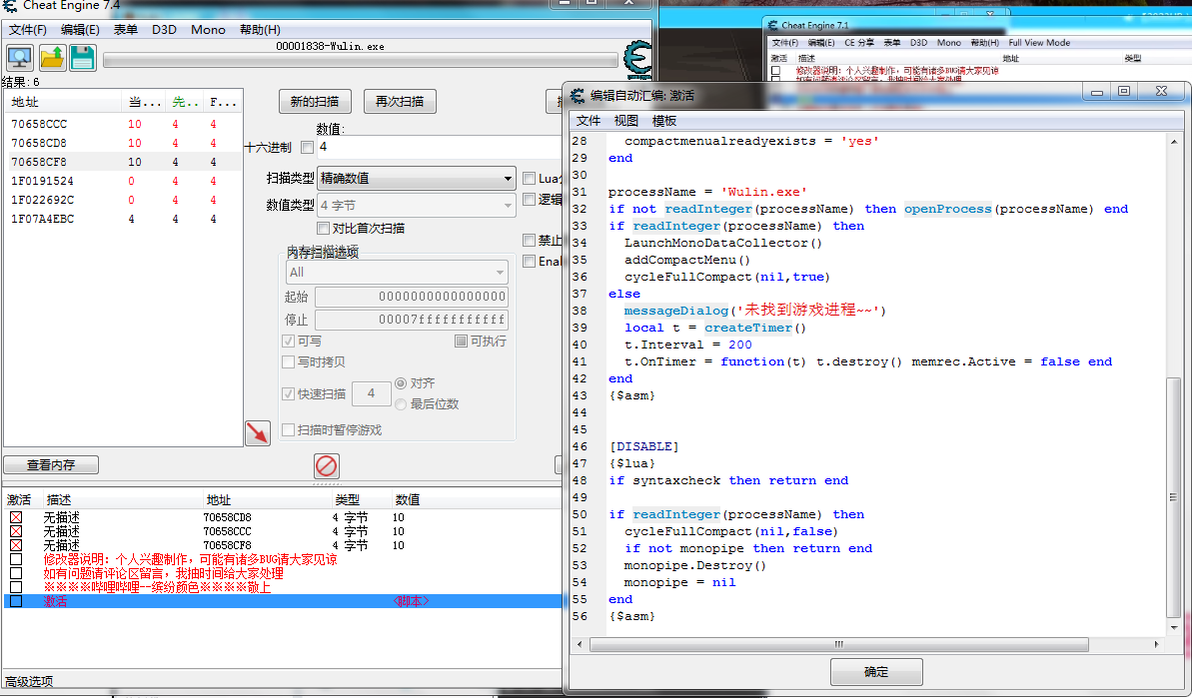Toggle the 激活 script row checkbox
Viewport: 1192px width, 698px height.
pyautogui.click(x=16, y=601)
